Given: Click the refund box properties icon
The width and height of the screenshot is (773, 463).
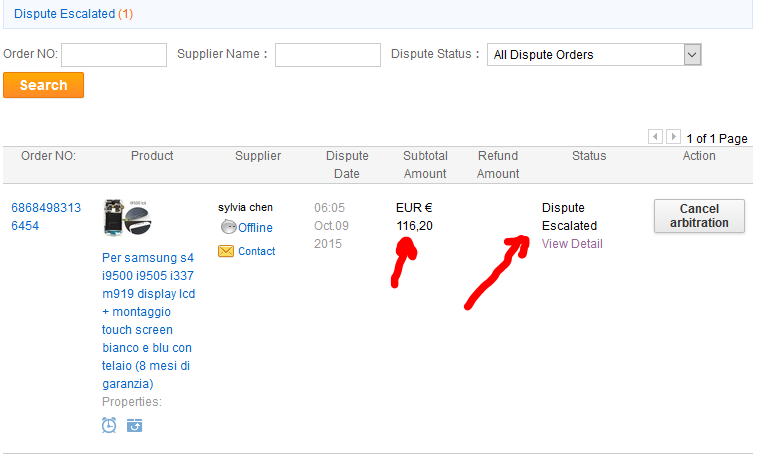Looking at the screenshot, I should pos(135,425).
